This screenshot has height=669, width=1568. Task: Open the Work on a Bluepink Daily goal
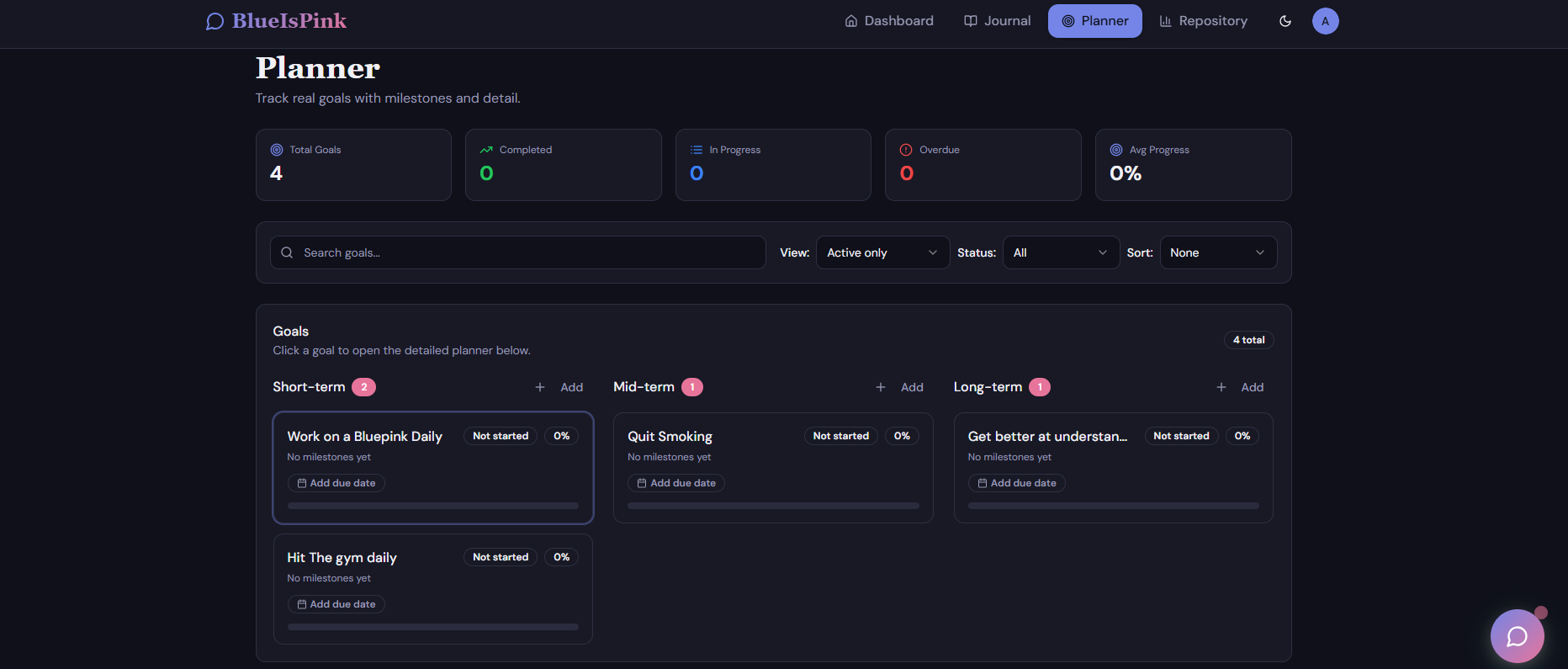[x=433, y=468]
